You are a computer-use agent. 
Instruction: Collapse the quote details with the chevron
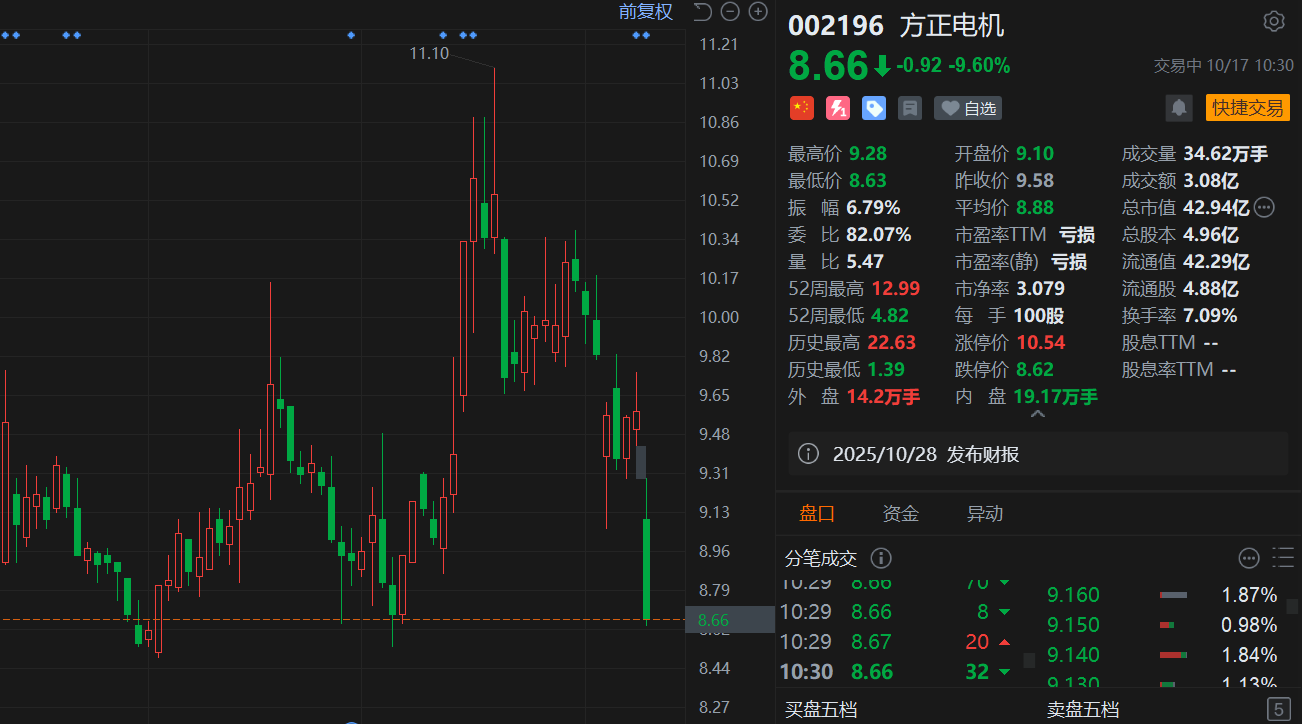[x=1037, y=414]
